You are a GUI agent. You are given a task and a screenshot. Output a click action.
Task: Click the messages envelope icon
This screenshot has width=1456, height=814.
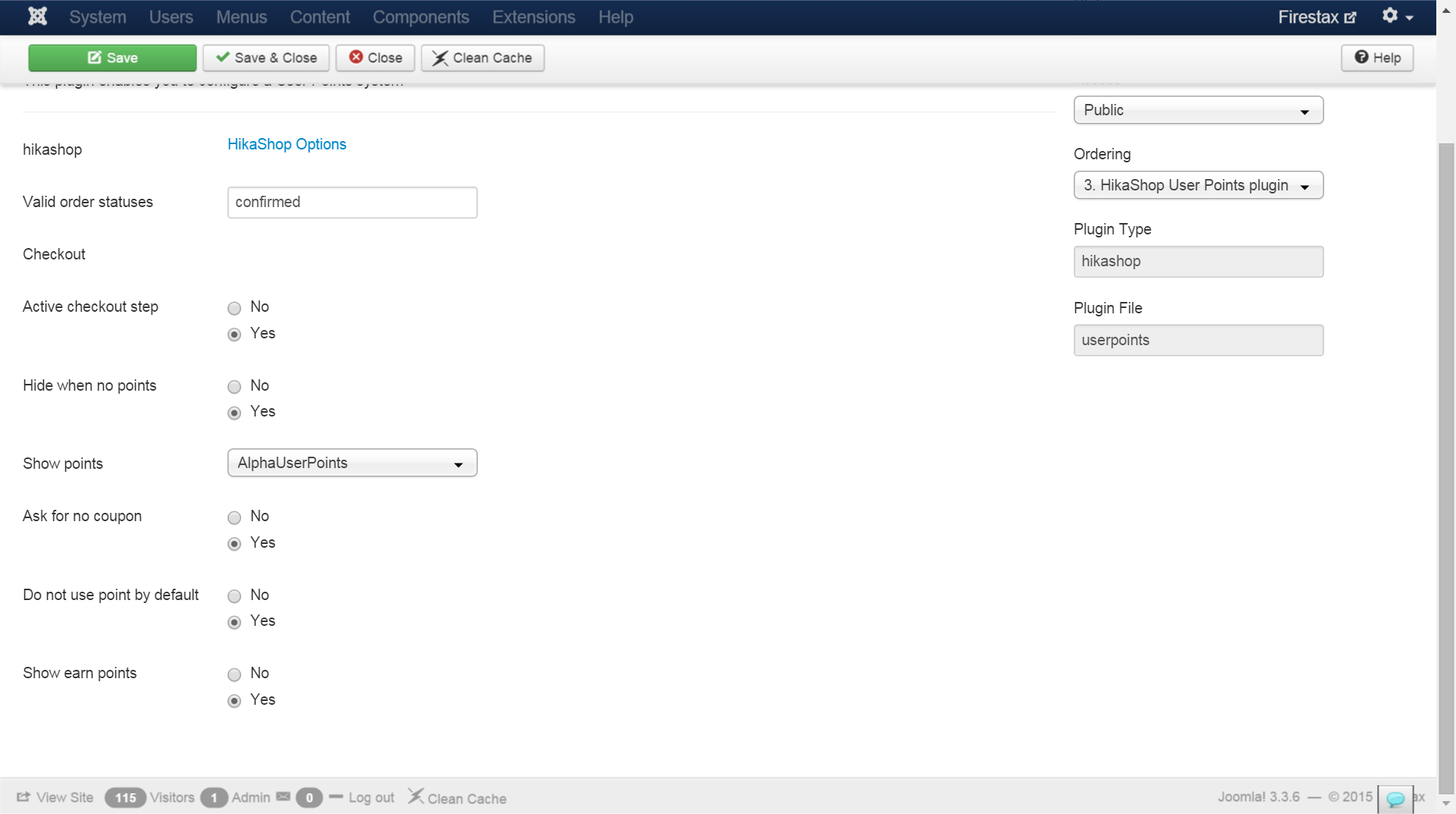pos(283,797)
